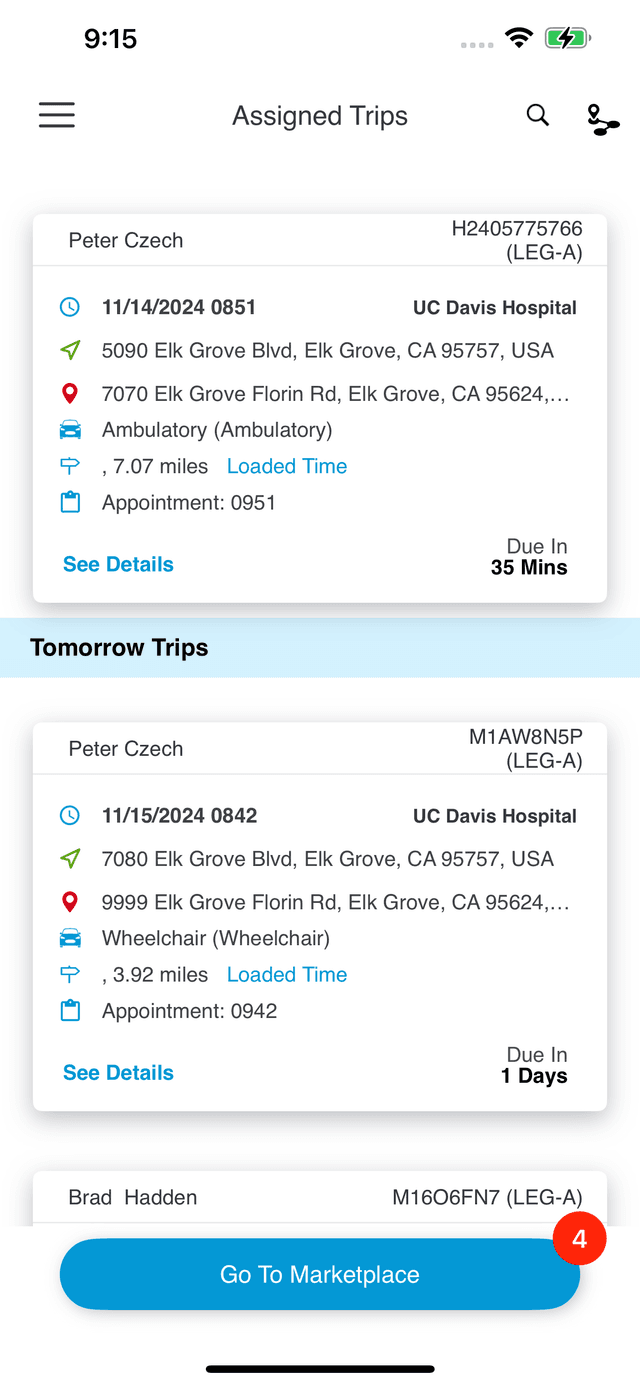Open Loaded Time on the first trip
This screenshot has width=640, height=1385.
[x=287, y=466]
